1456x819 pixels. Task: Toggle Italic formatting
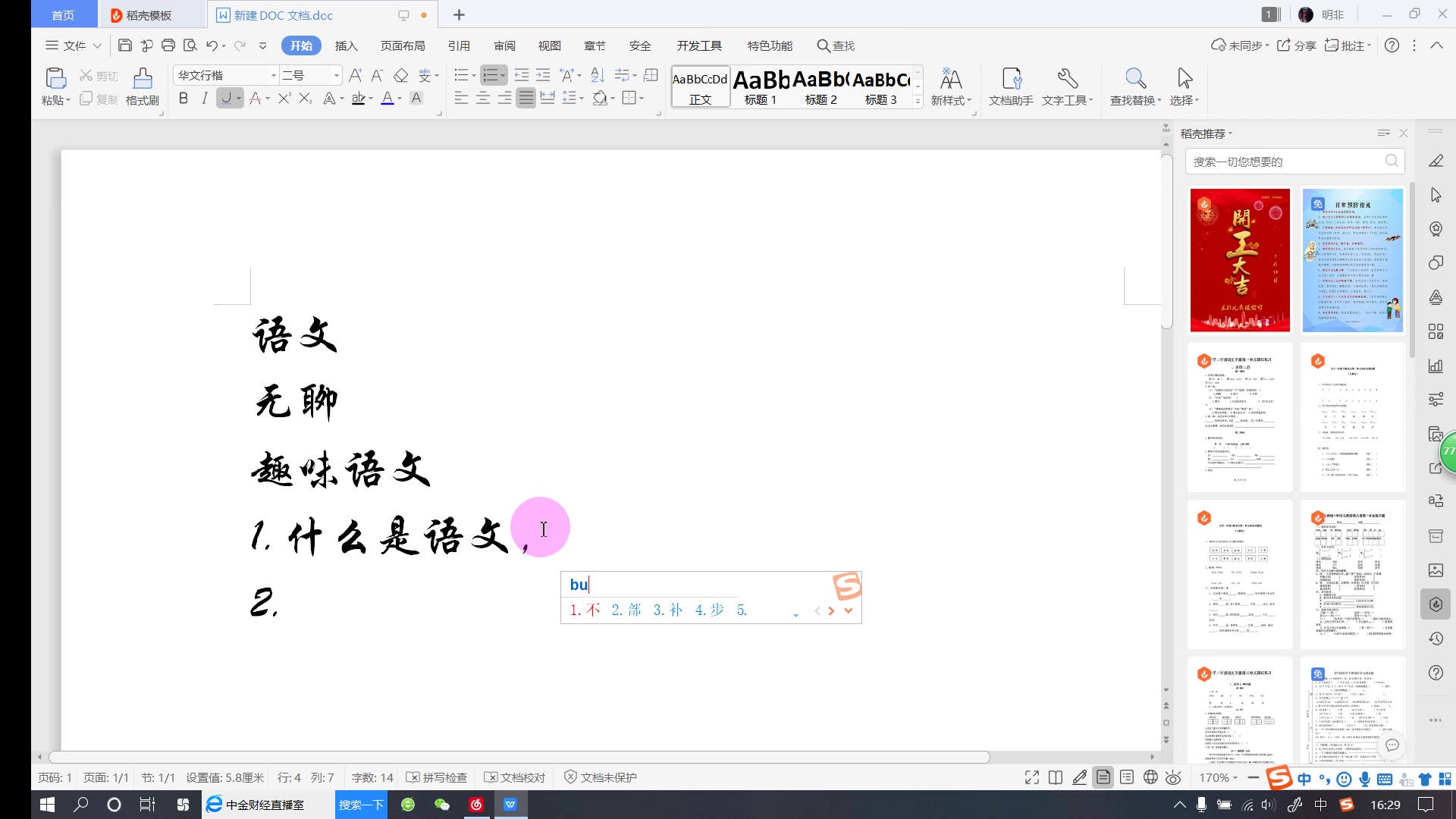click(204, 98)
